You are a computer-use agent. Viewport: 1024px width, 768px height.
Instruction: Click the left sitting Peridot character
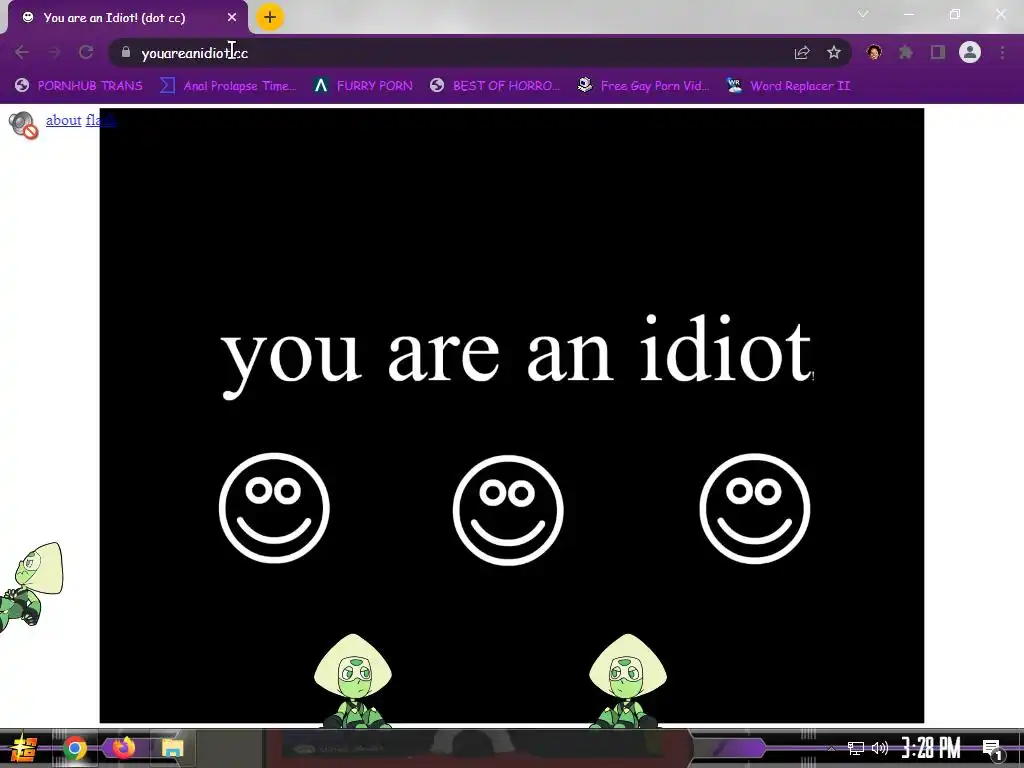353,680
